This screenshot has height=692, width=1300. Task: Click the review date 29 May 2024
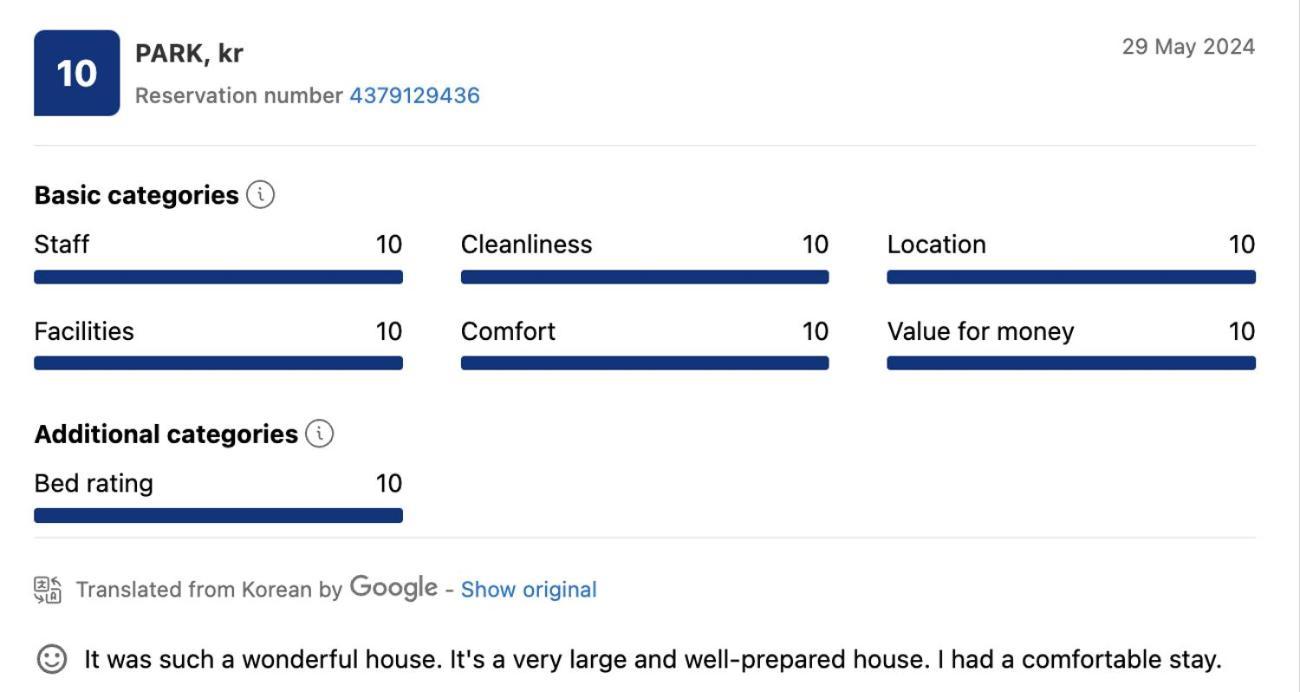[1188, 47]
